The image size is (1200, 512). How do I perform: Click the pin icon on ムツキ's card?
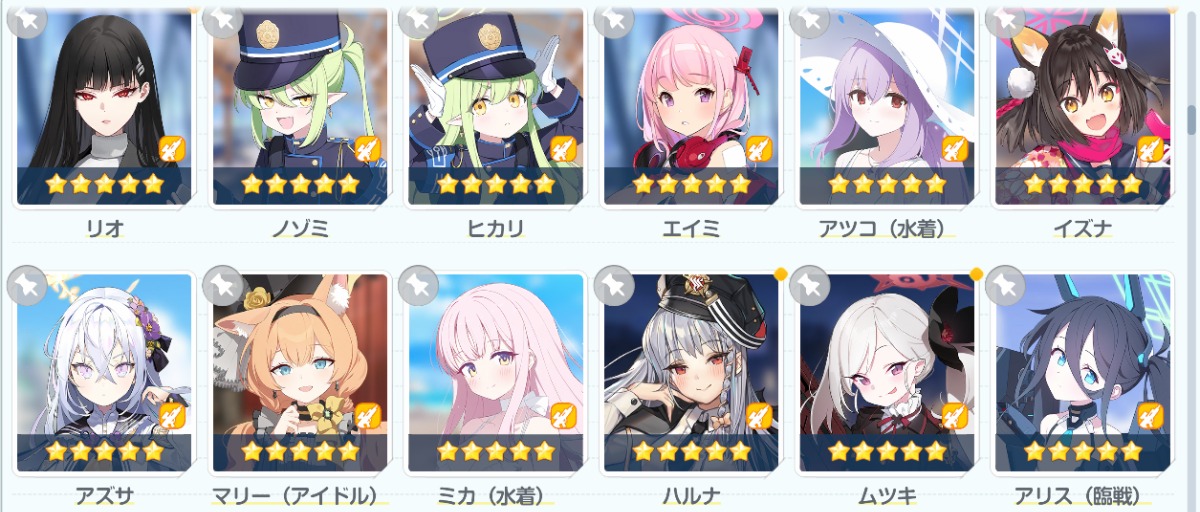[812, 287]
